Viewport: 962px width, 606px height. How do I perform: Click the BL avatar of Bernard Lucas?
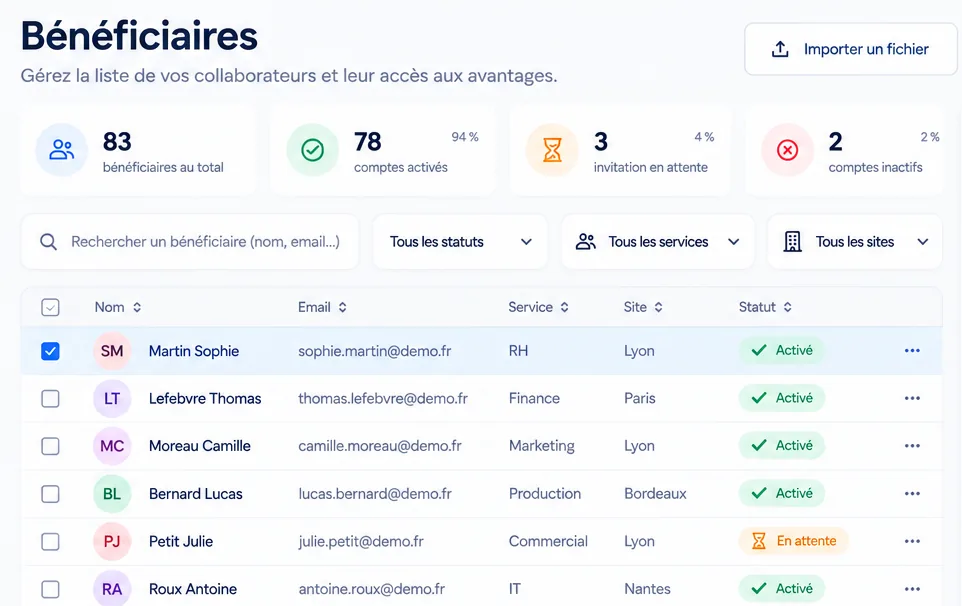112,494
